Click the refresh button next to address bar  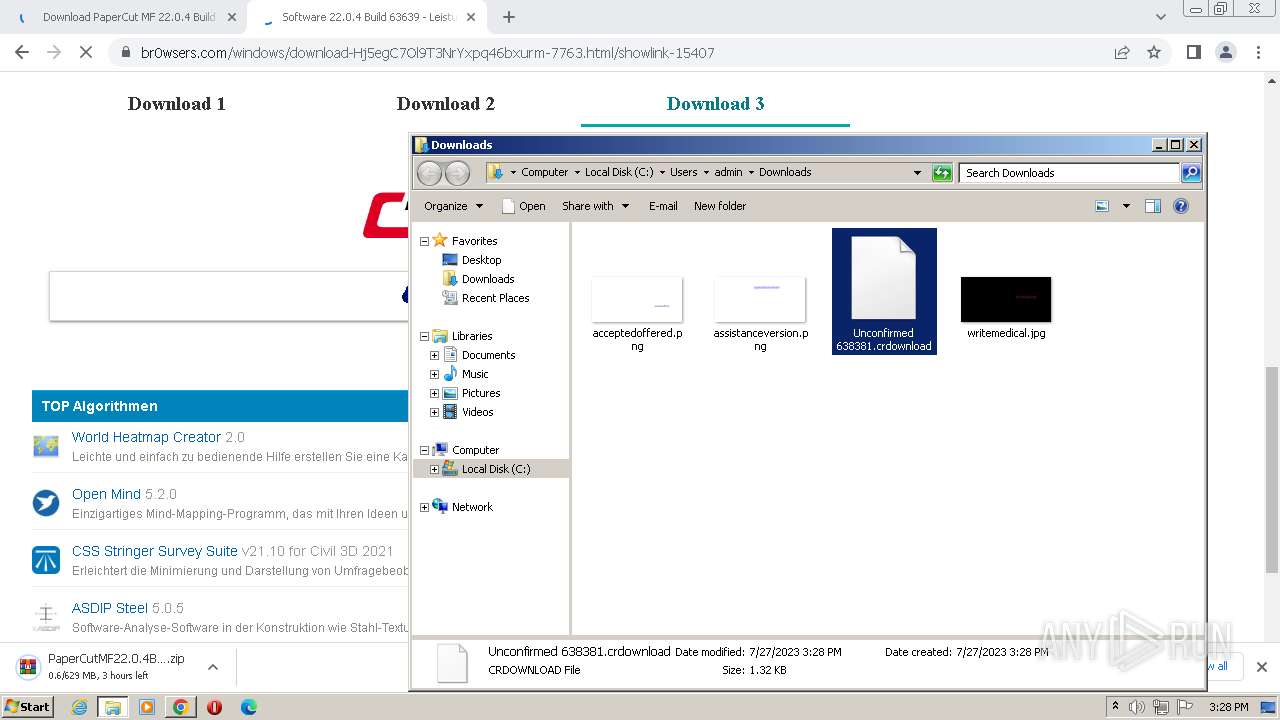942,173
